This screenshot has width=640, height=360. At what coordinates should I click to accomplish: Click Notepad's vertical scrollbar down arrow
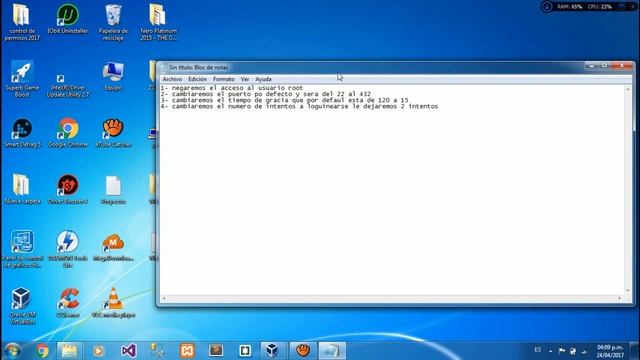tap(628, 291)
